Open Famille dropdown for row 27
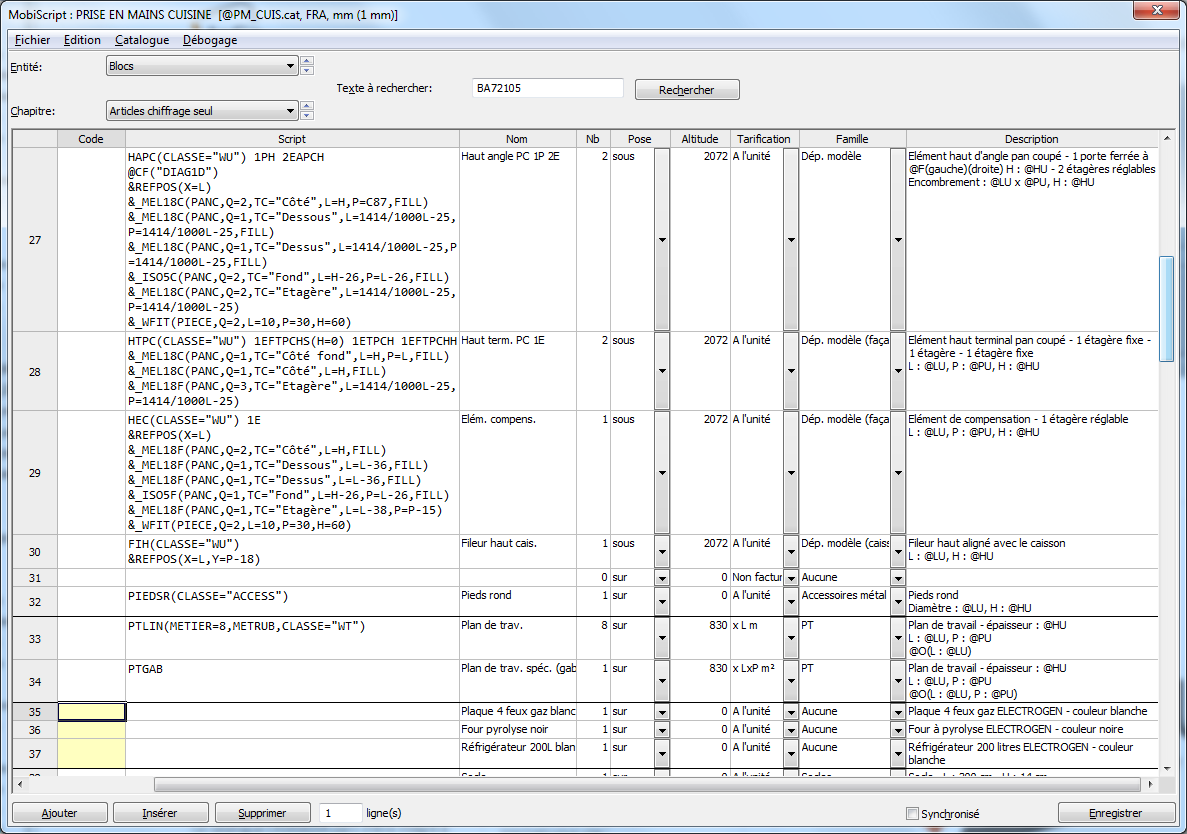 click(x=898, y=240)
